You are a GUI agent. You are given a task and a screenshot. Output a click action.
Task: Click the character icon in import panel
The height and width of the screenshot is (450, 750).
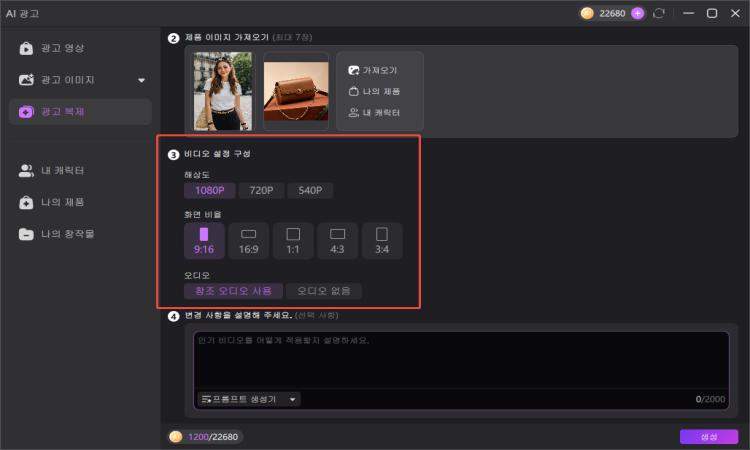(x=353, y=112)
